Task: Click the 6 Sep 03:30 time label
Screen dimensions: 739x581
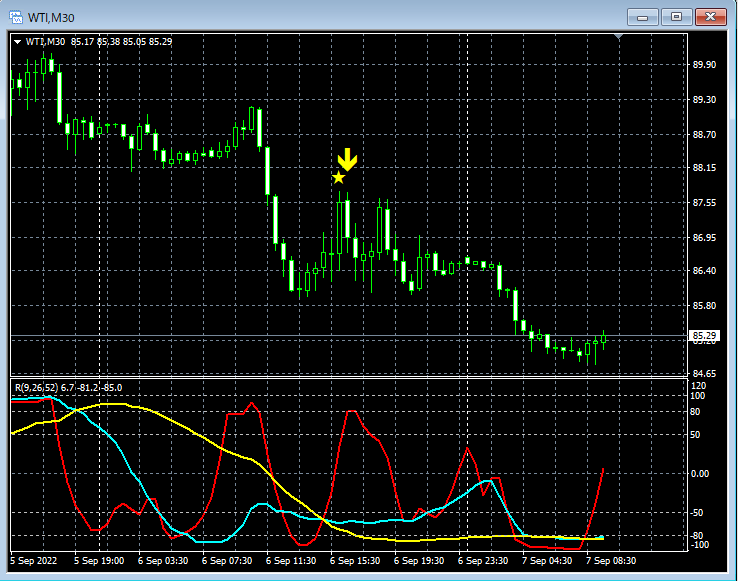Action: pos(163,561)
